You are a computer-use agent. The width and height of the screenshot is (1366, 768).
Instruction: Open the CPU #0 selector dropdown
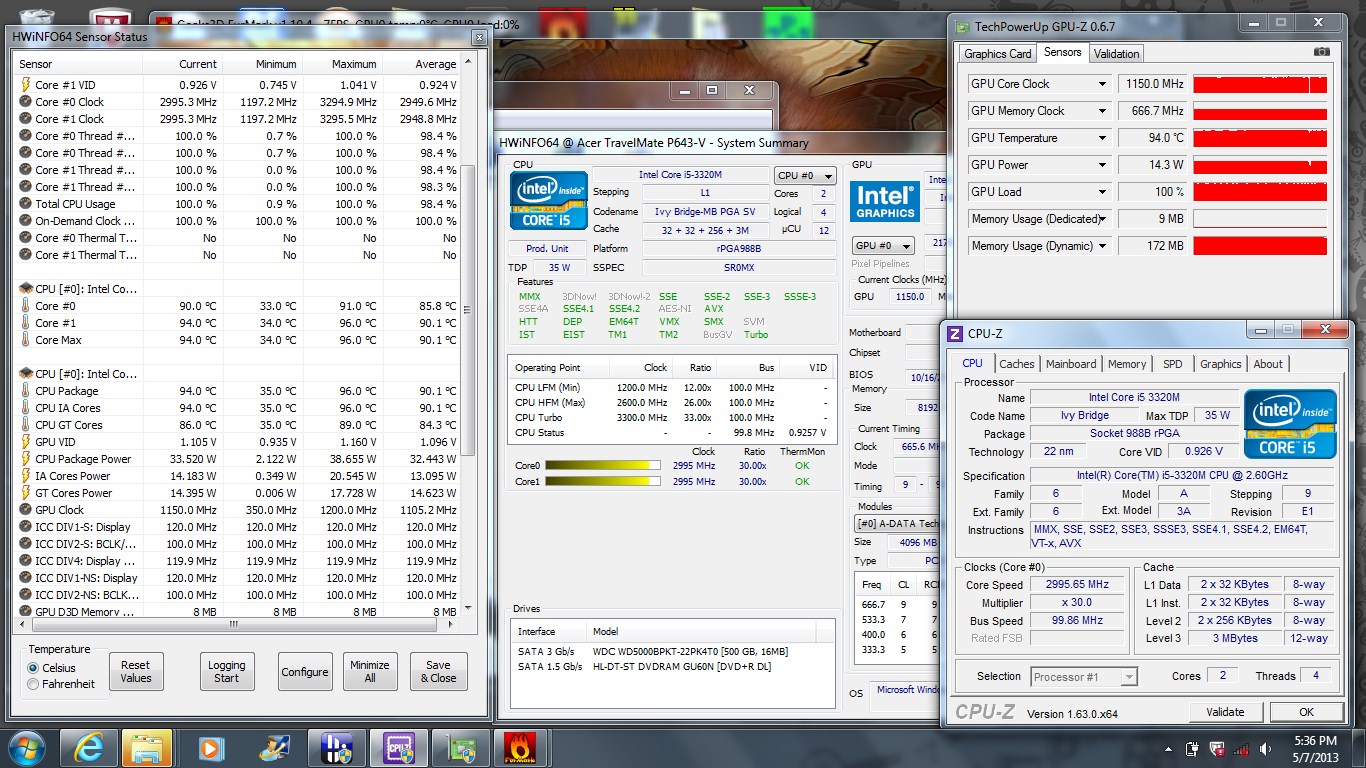point(805,175)
